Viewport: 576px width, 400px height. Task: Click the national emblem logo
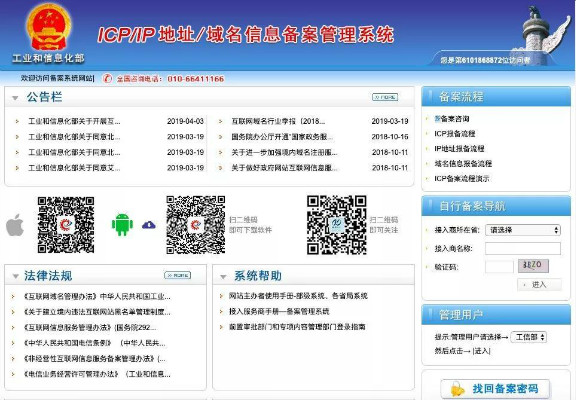point(48,27)
